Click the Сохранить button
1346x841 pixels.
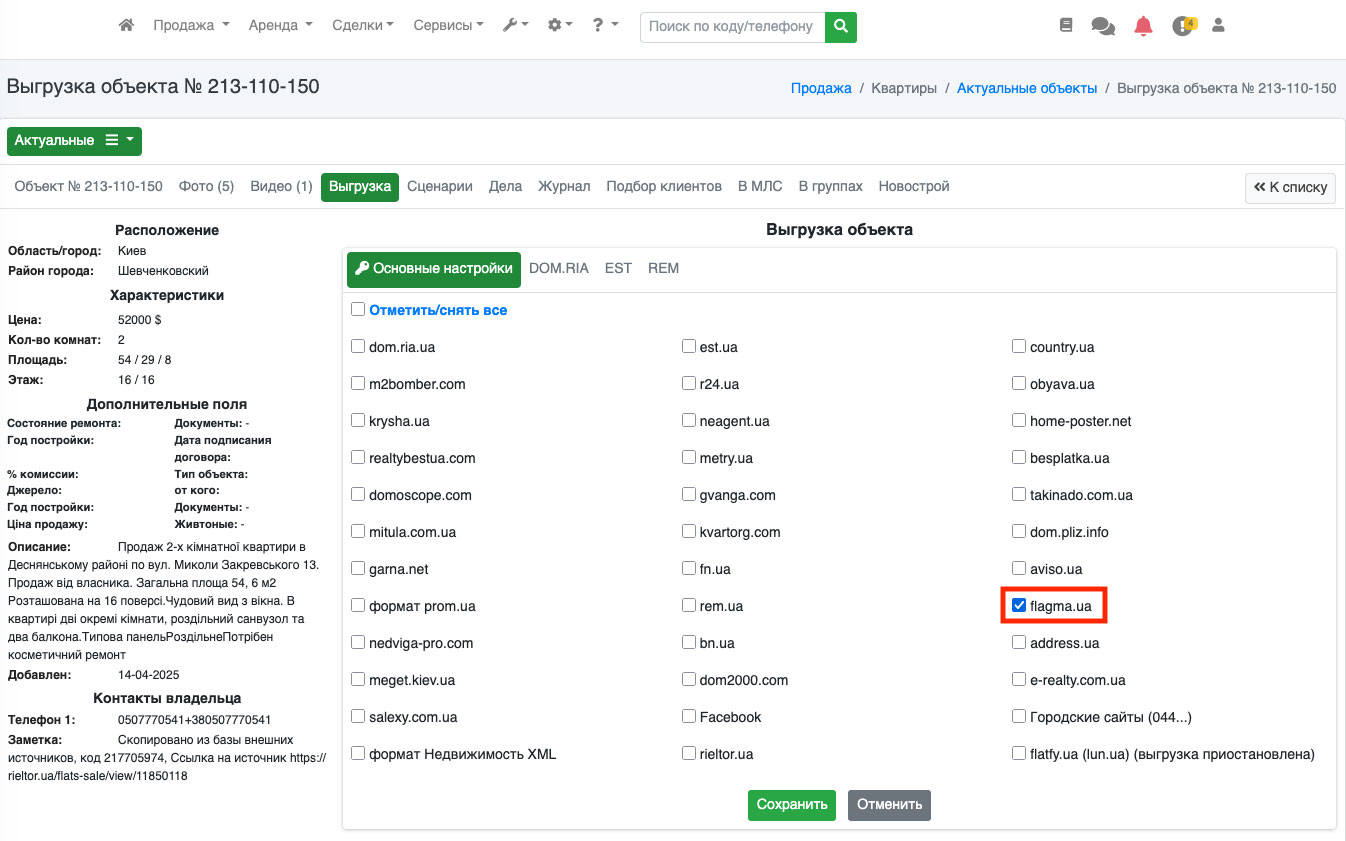click(x=791, y=805)
